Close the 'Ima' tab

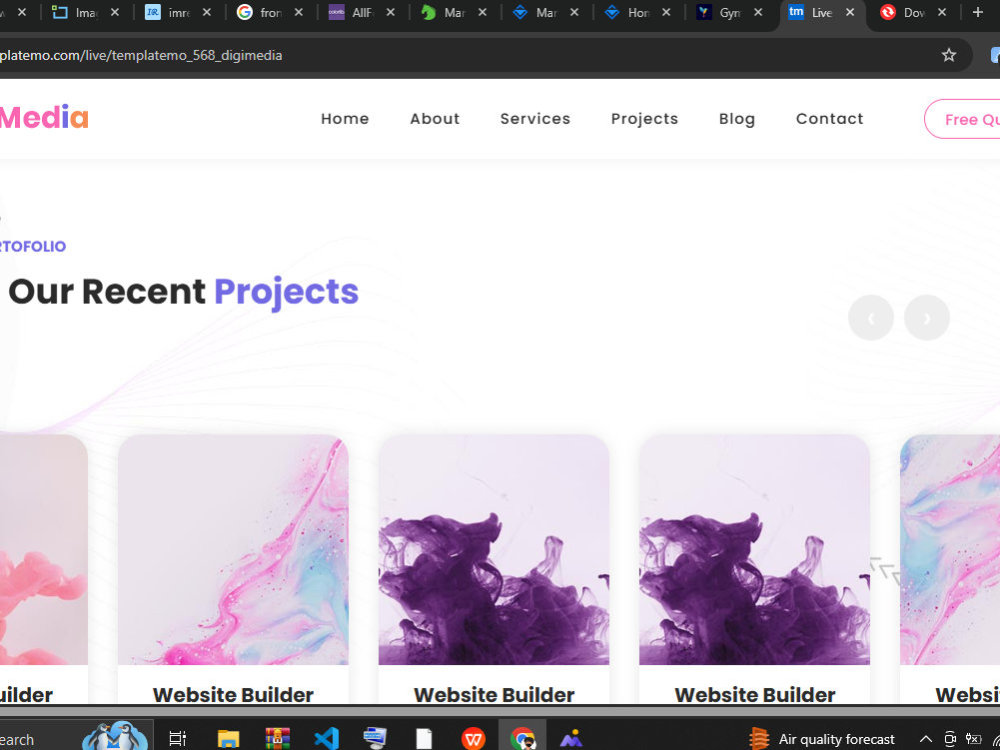coord(115,12)
